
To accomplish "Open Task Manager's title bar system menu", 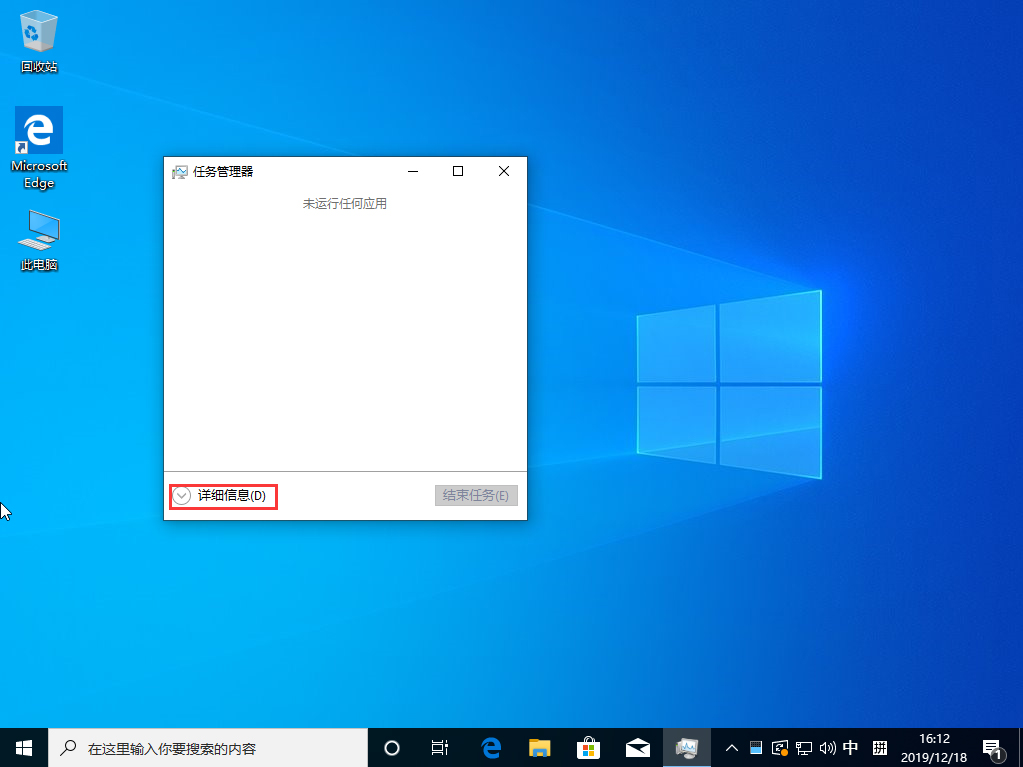I will 182,171.
